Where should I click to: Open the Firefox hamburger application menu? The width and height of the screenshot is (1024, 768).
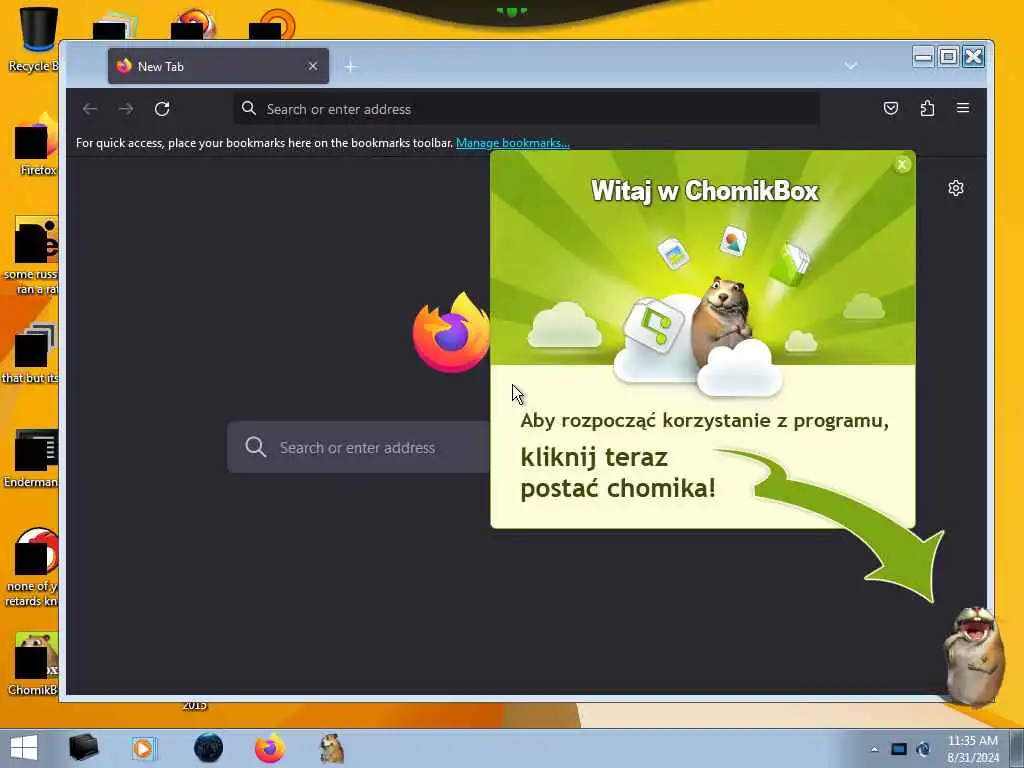pos(963,108)
